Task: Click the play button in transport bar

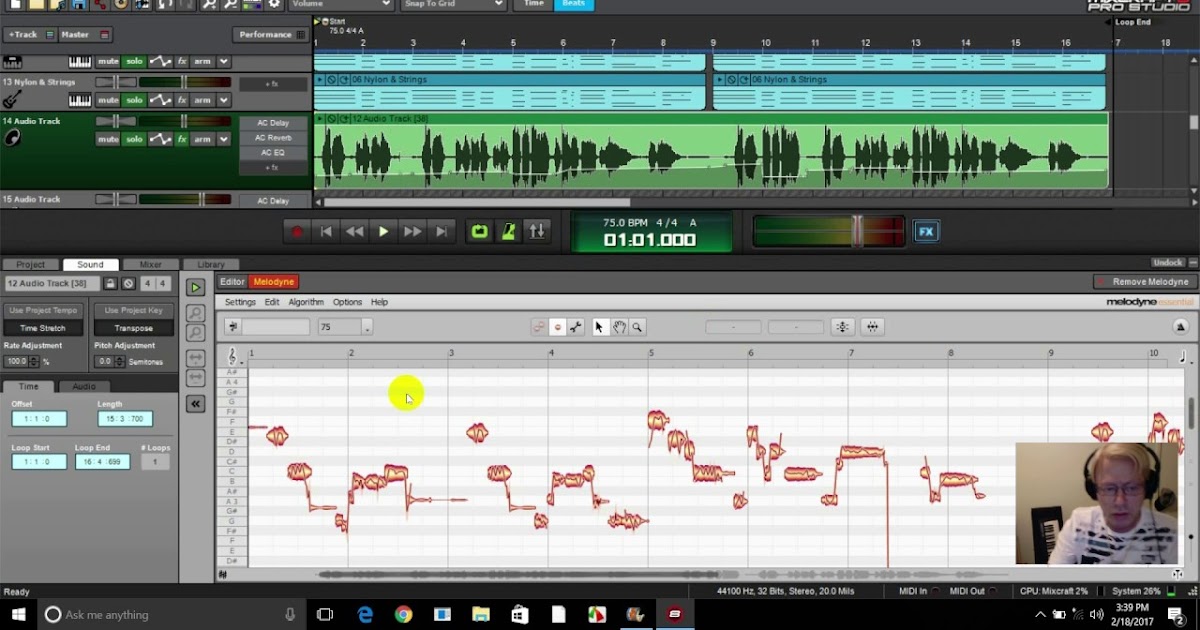Action: (x=383, y=232)
